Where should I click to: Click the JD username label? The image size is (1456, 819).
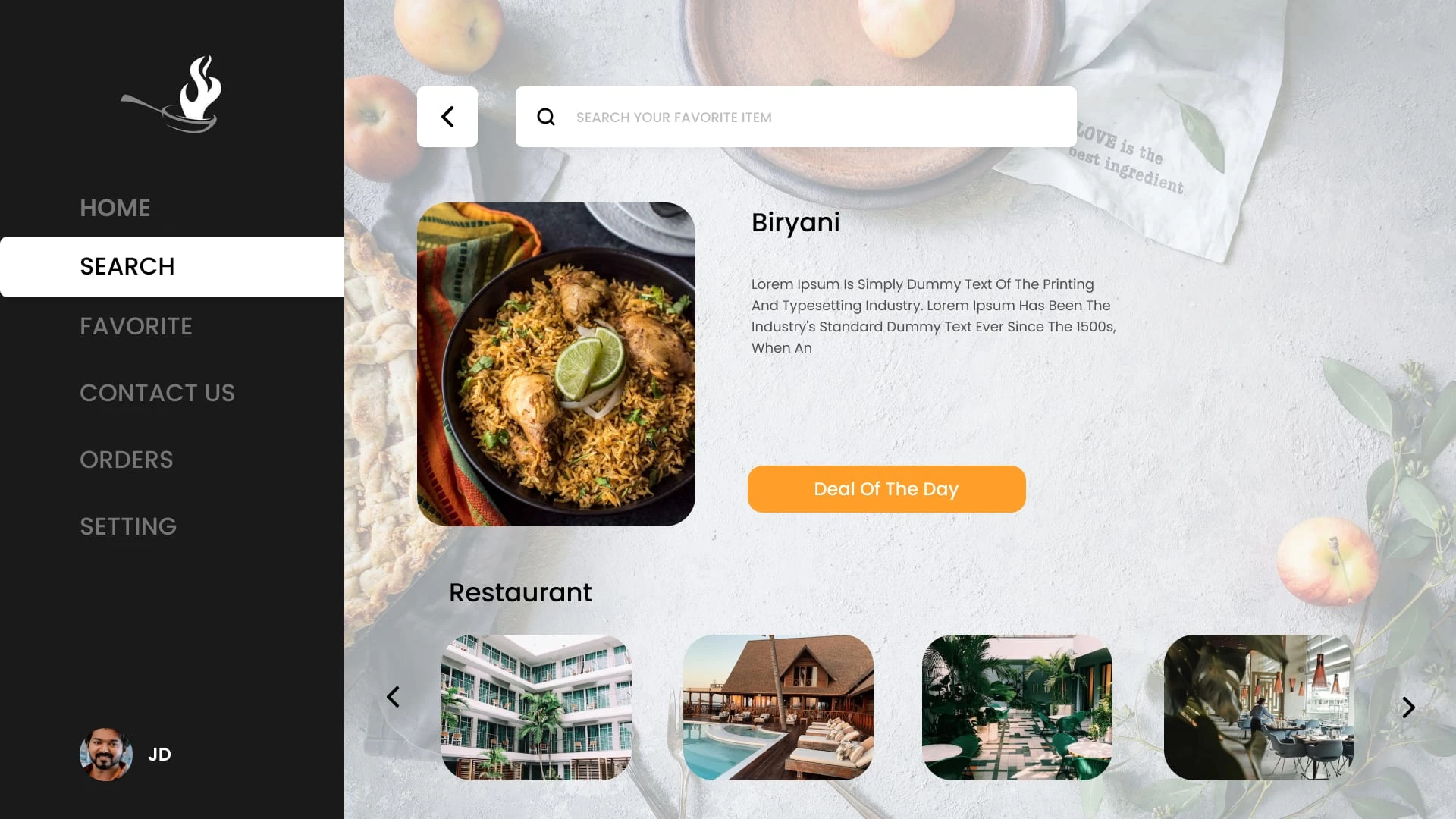tap(159, 755)
